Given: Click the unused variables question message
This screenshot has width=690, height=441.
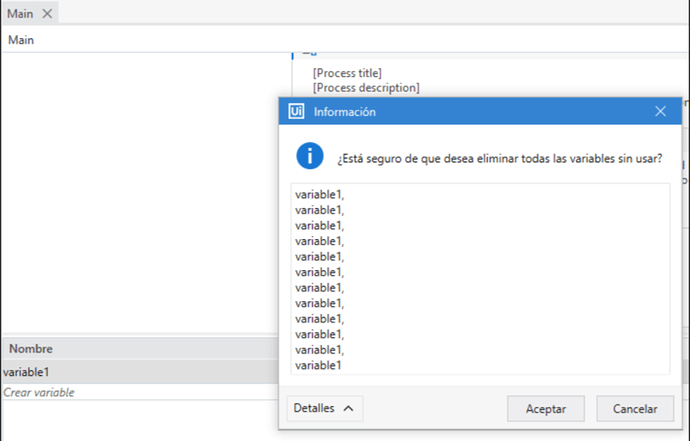Looking at the screenshot, I should pos(499,158).
